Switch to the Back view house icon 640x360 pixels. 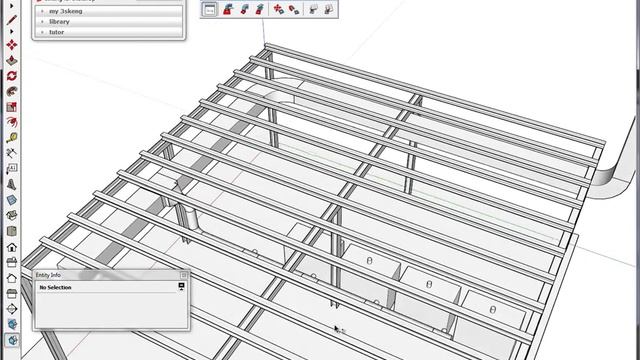(x=11, y=278)
